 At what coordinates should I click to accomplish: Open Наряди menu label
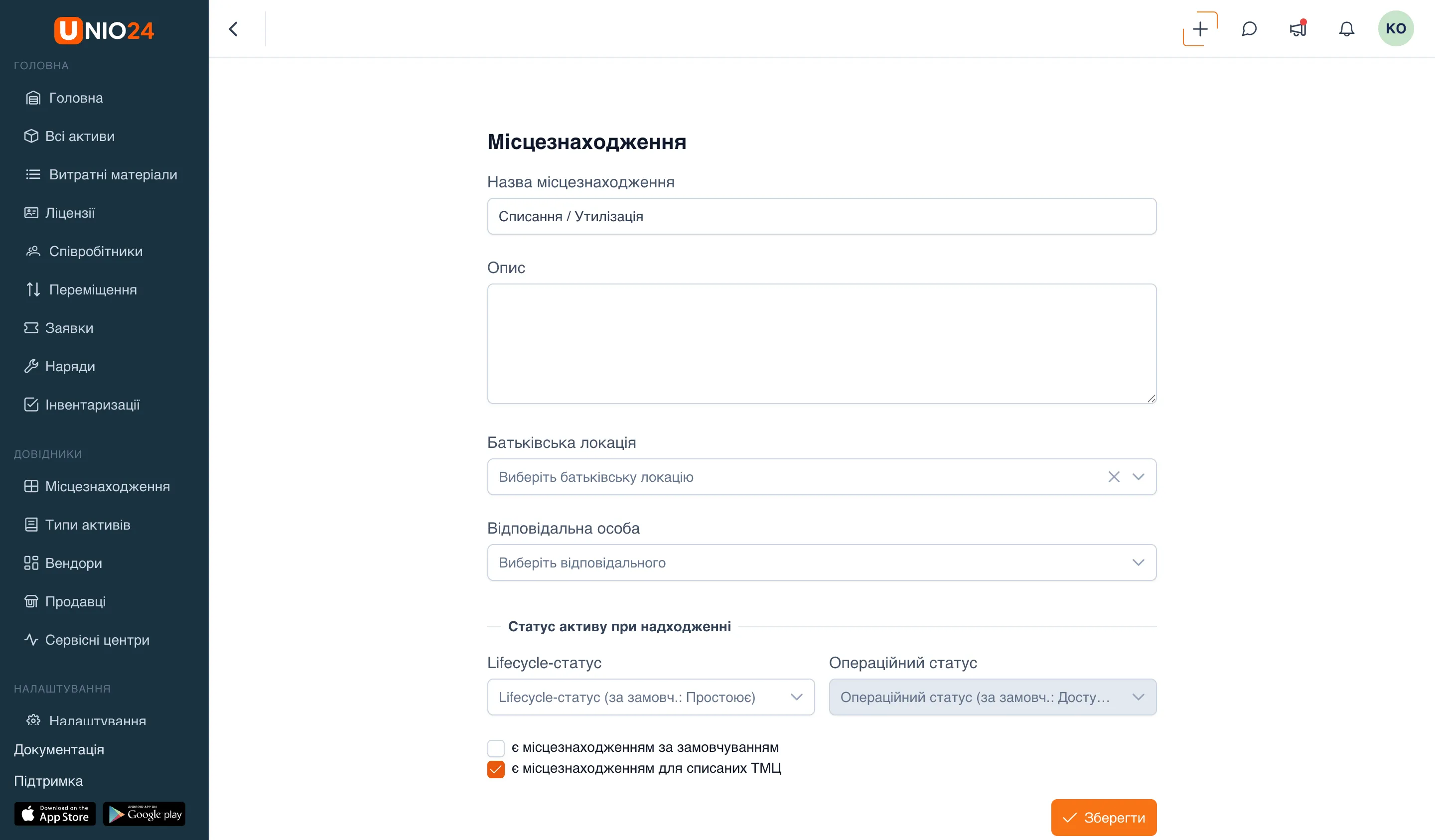(x=70, y=366)
